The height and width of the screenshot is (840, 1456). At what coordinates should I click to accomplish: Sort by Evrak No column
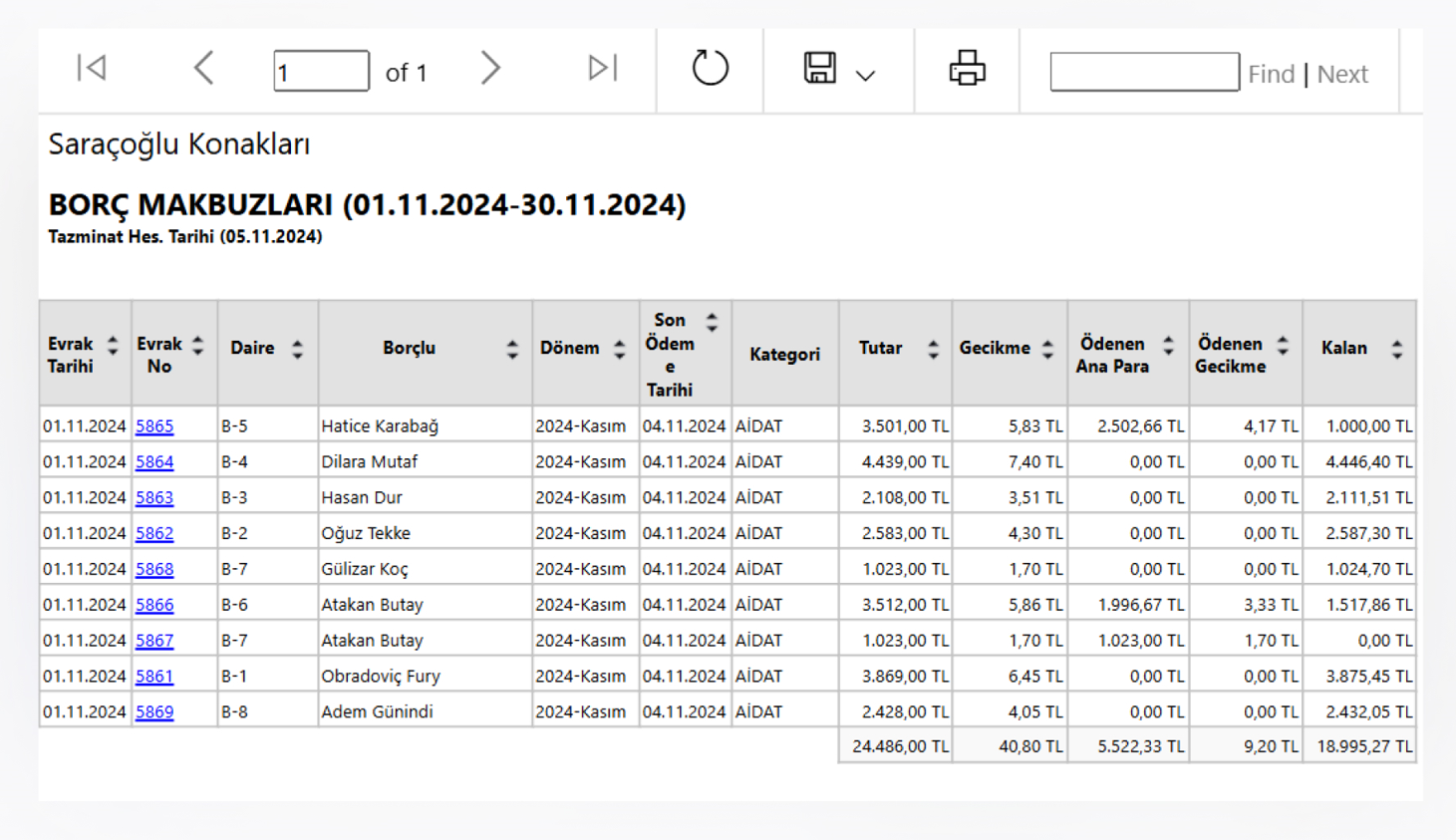pyautogui.click(x=198, y=346)
